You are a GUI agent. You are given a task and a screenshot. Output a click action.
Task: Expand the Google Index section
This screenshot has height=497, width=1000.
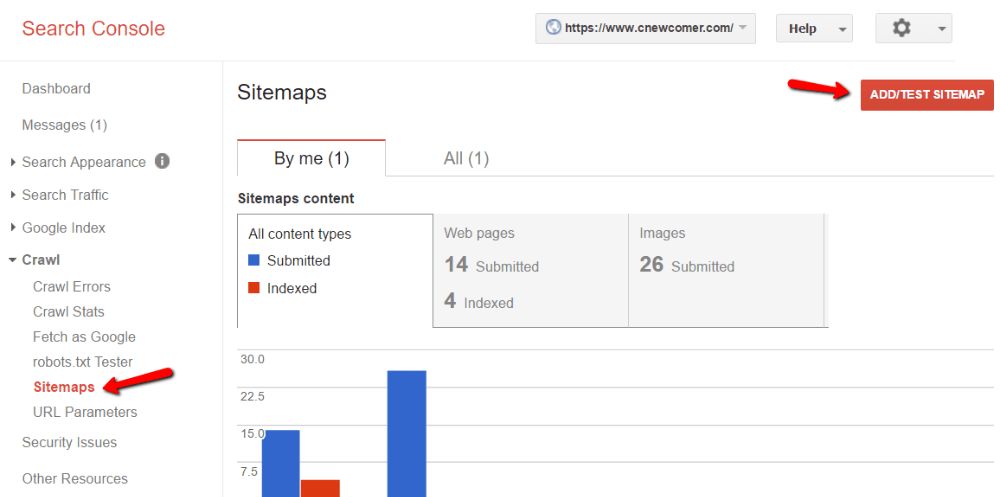tap(13, 228)
